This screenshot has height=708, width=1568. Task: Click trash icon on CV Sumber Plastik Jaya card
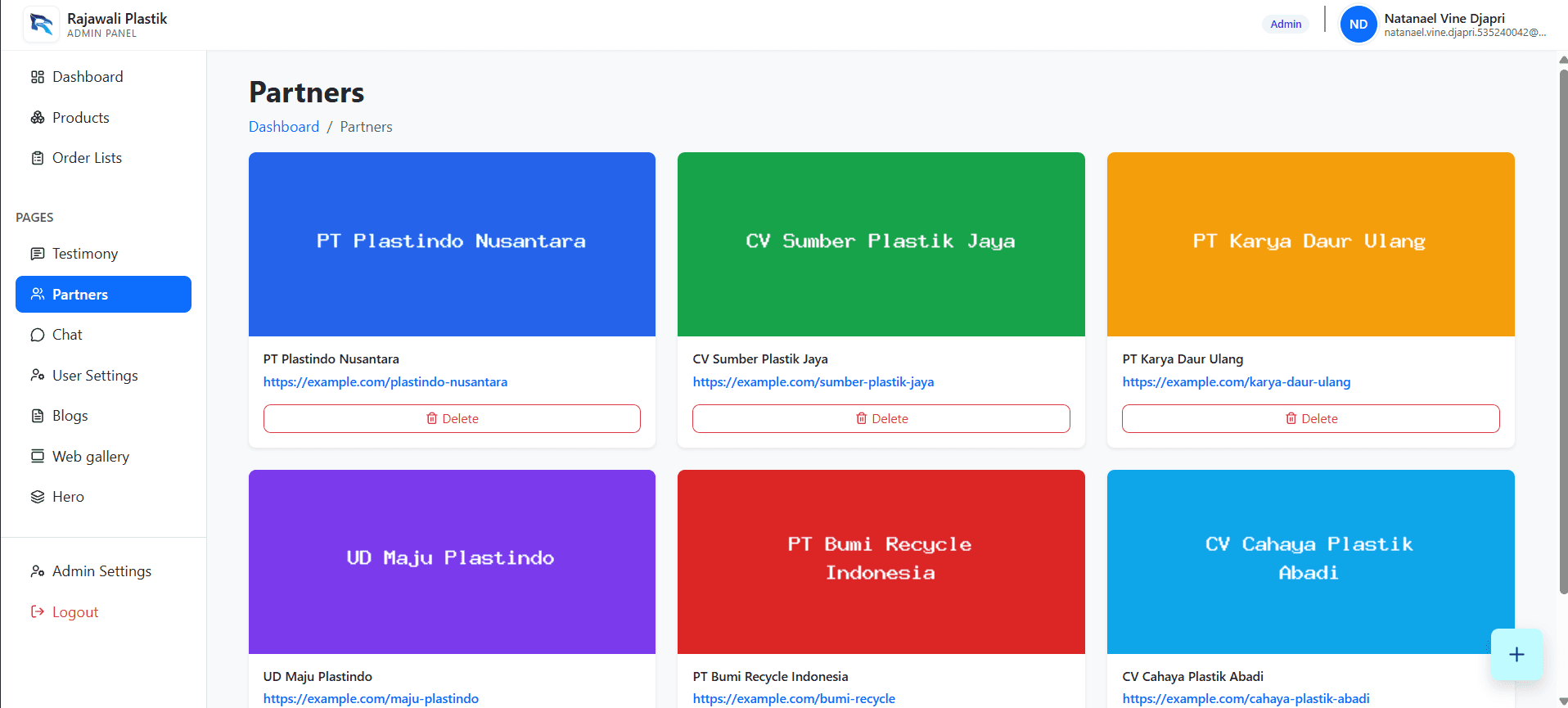(862, 418)
